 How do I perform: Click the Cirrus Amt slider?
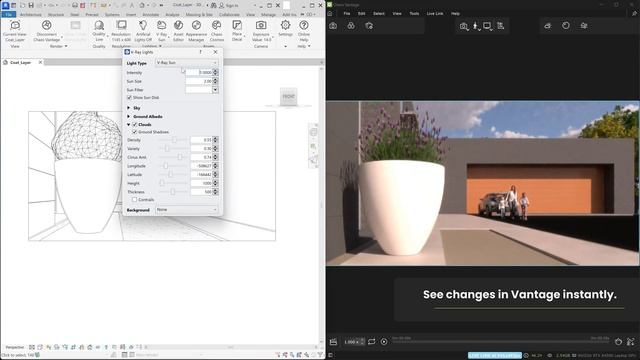tap(173, 157)
